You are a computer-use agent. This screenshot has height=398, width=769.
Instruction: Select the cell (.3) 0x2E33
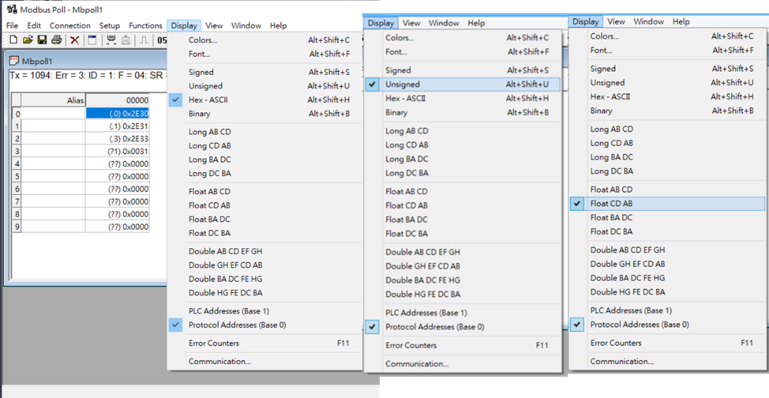point(117,139)
